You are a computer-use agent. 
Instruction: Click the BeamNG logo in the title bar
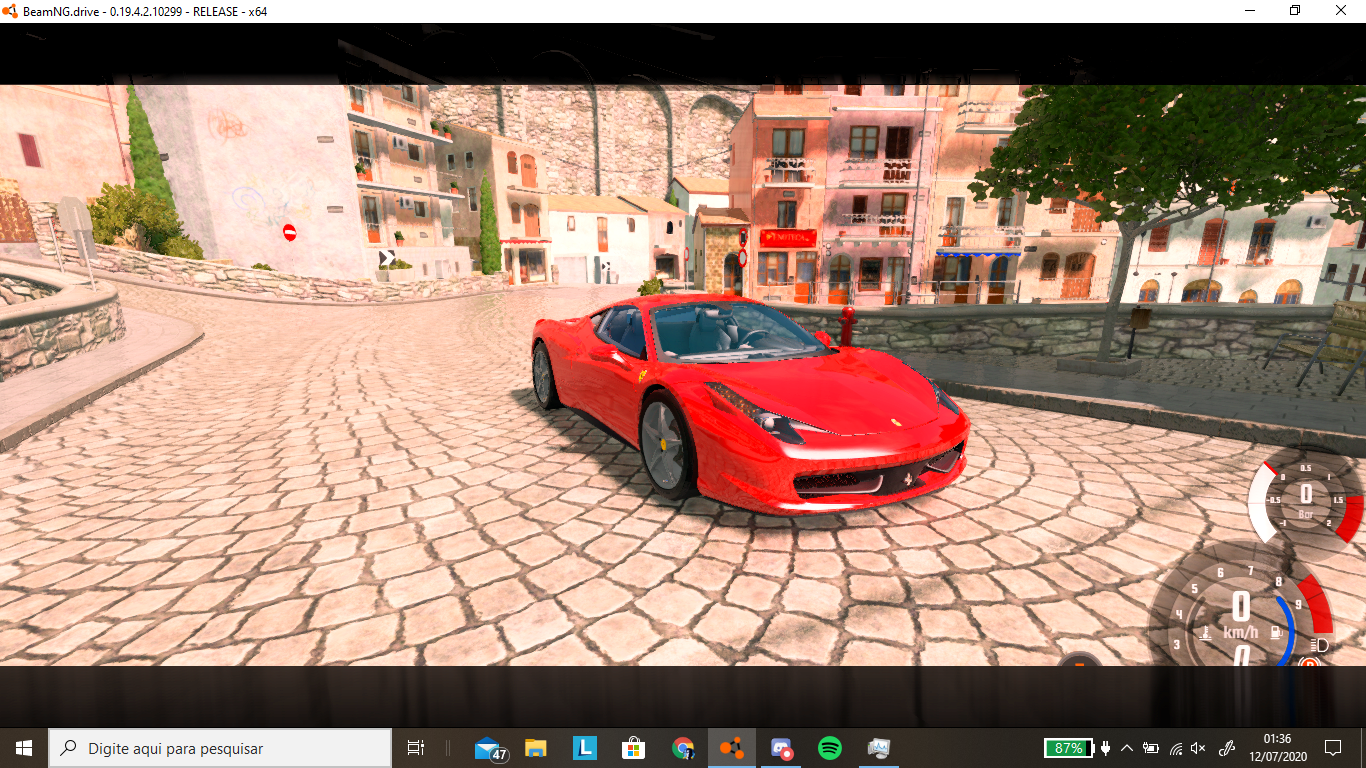pyautogui.click(x=10, y=11)
